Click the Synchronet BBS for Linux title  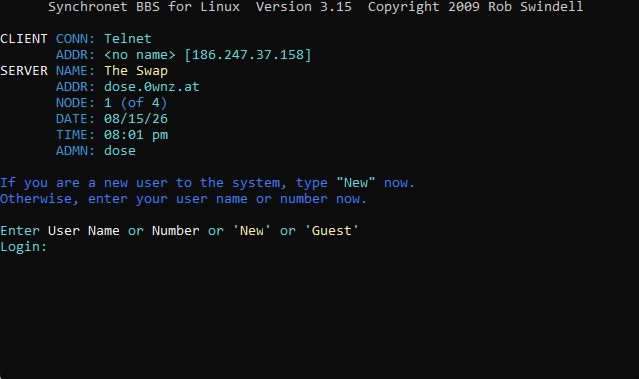[144, 7]
